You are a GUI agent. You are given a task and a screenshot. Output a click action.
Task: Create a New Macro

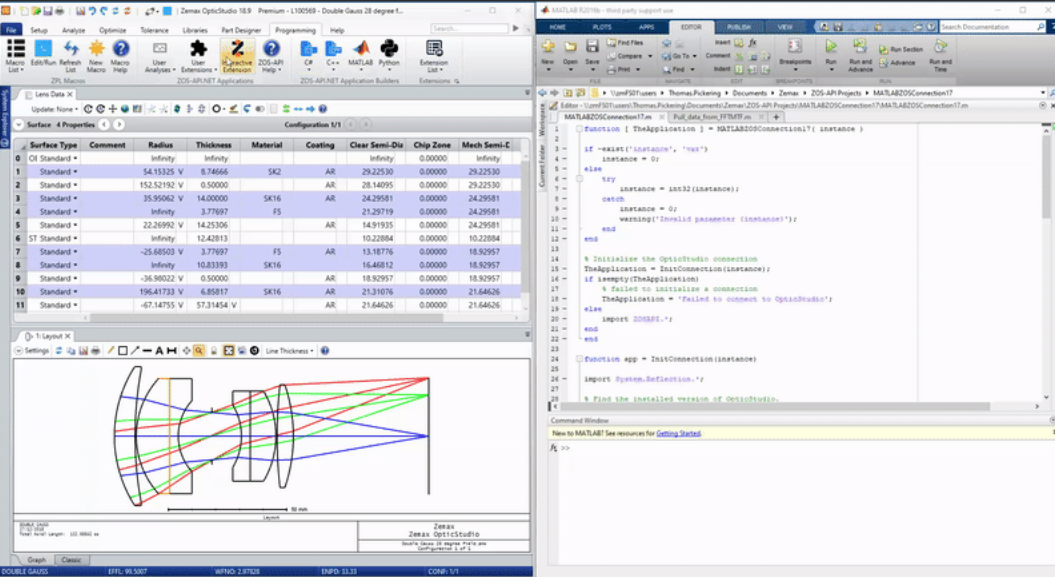(x=96, y=56)
